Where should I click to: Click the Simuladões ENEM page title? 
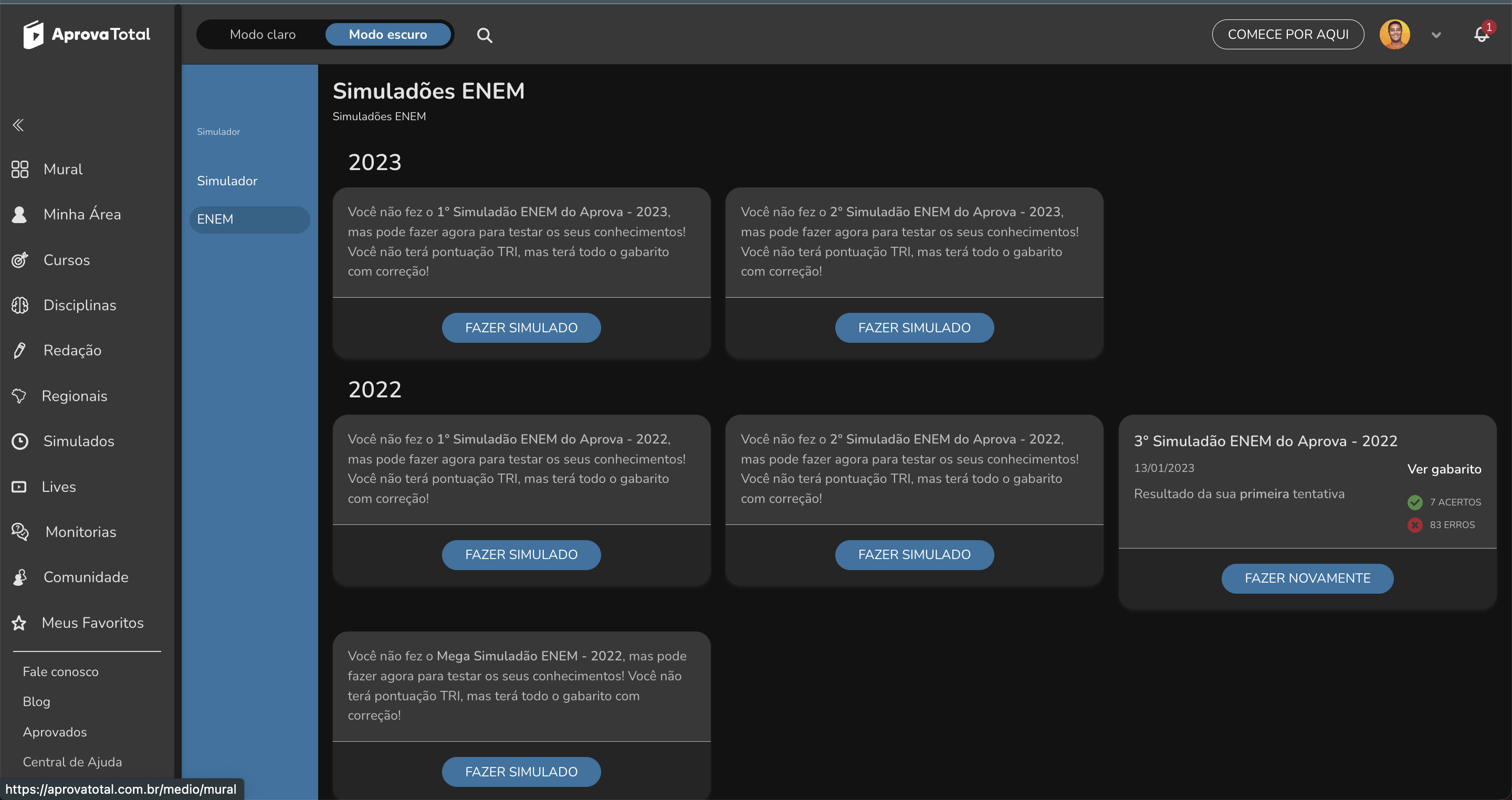click(x=428, y=91)
